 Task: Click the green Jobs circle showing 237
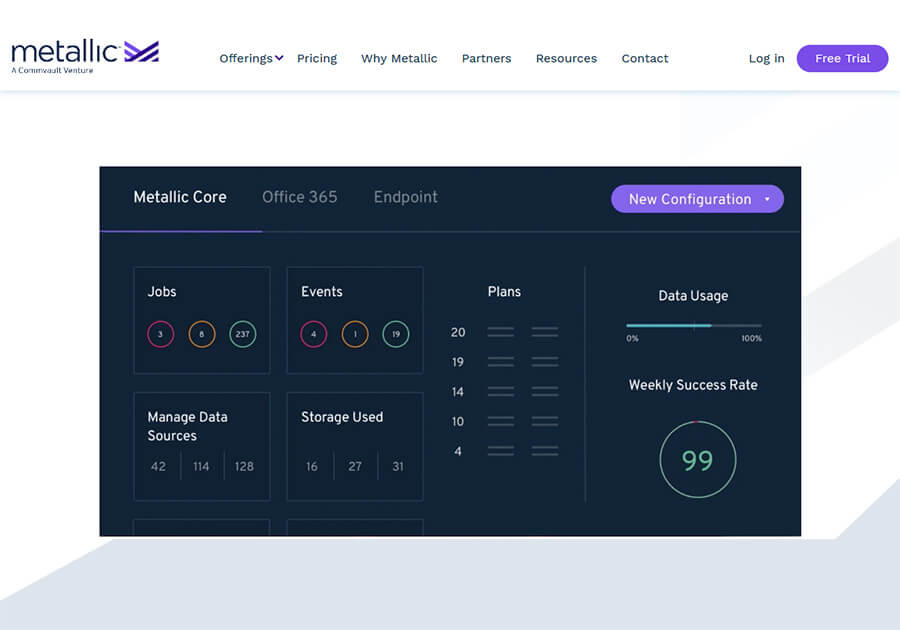[243, 333]
